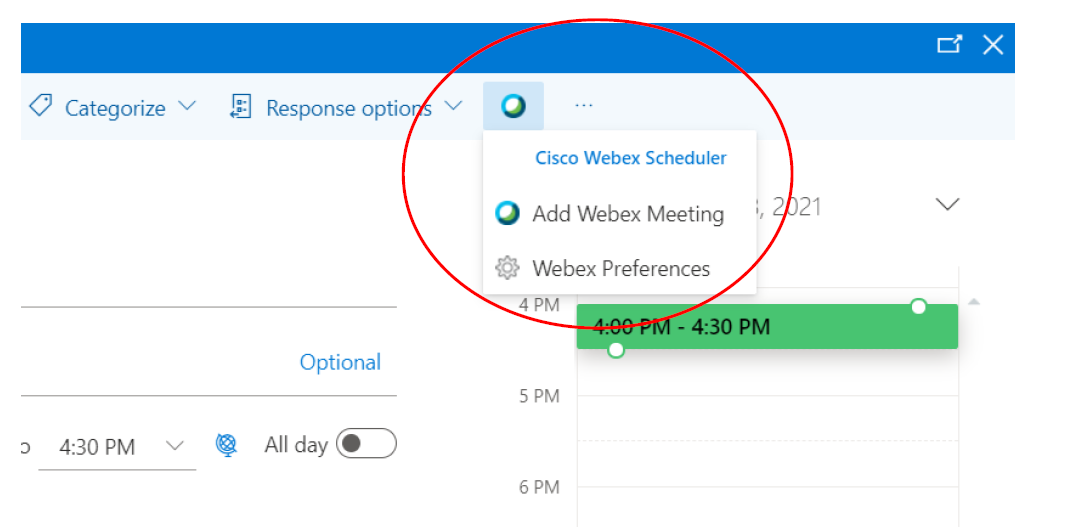
Task: Toggle the All day switch
Action: 366,444
